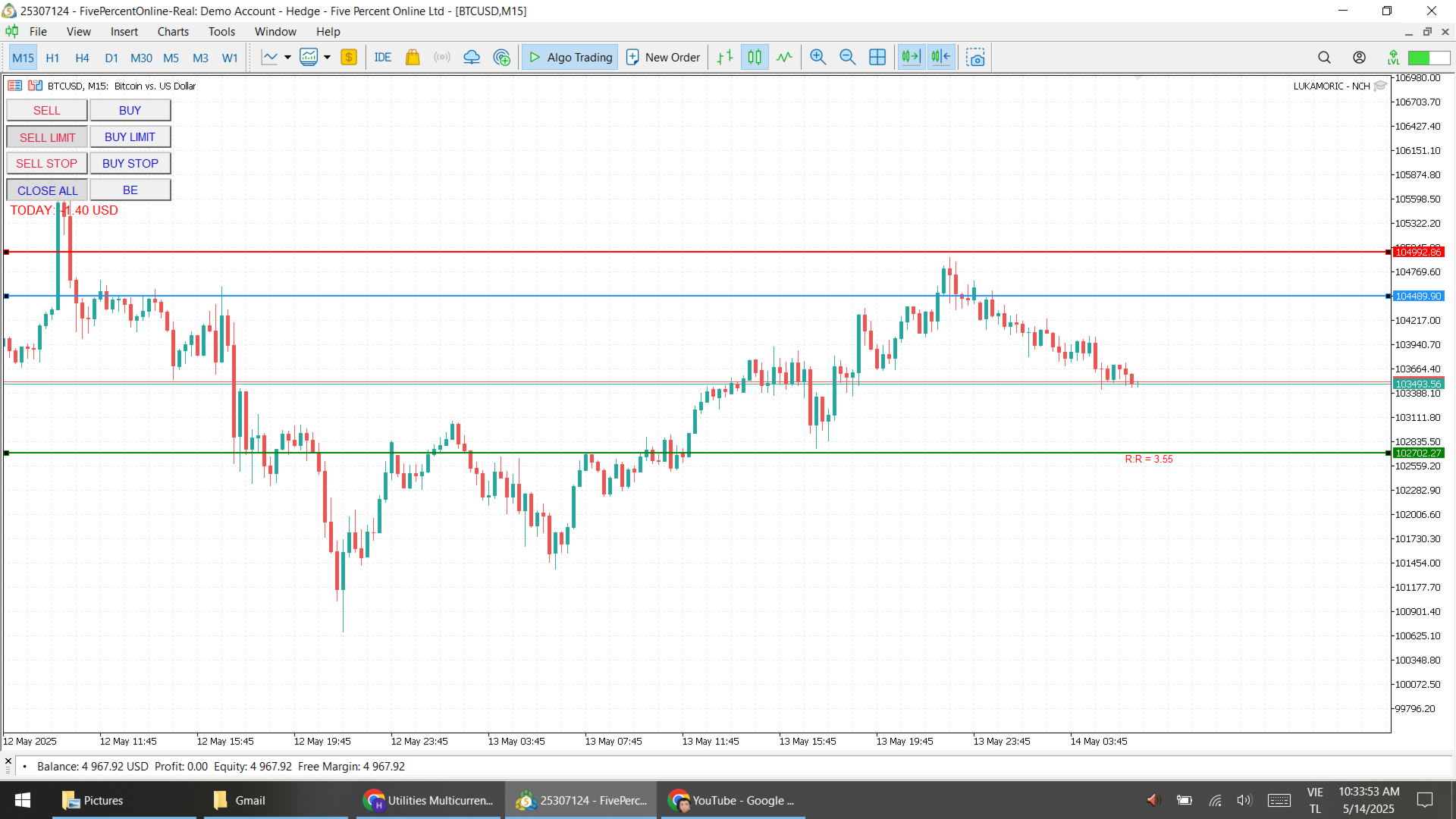The width and height of the screenshot is (1456, 819).
Task: Open the Market shopping bag panel
Action: 413,57
